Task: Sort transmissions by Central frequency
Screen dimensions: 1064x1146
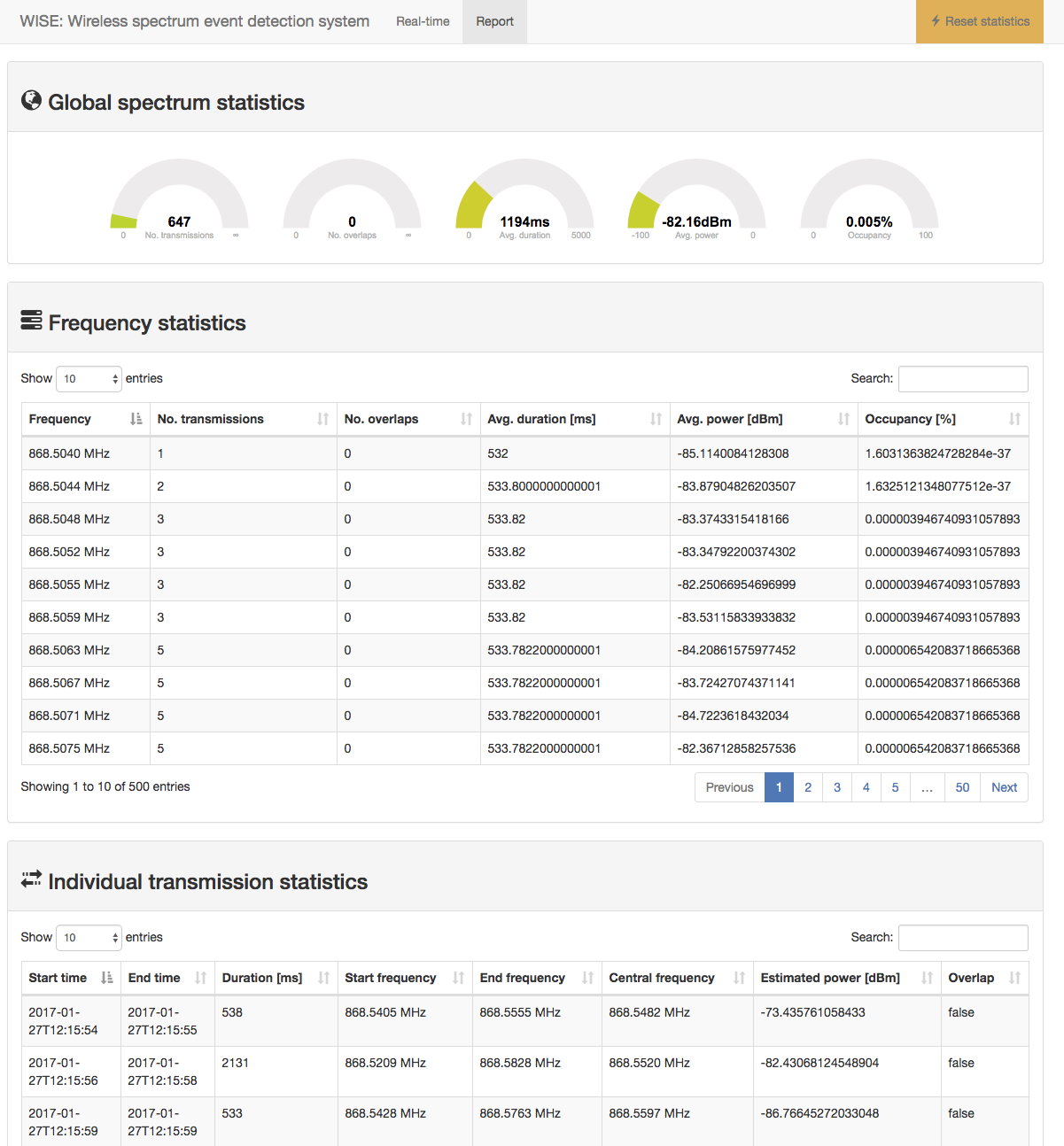Action: click(739, 978)
